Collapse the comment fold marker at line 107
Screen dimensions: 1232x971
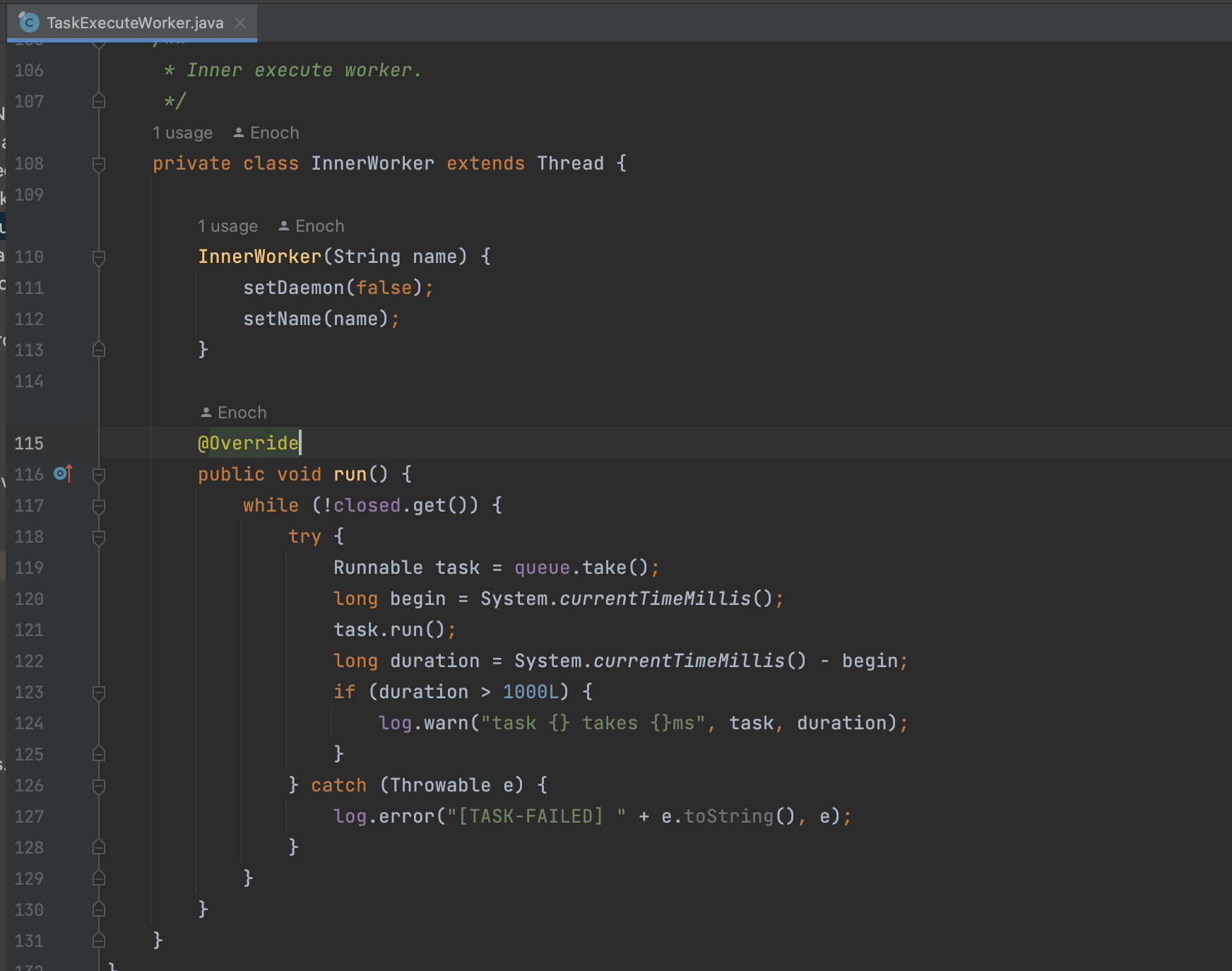coord(99,101)
